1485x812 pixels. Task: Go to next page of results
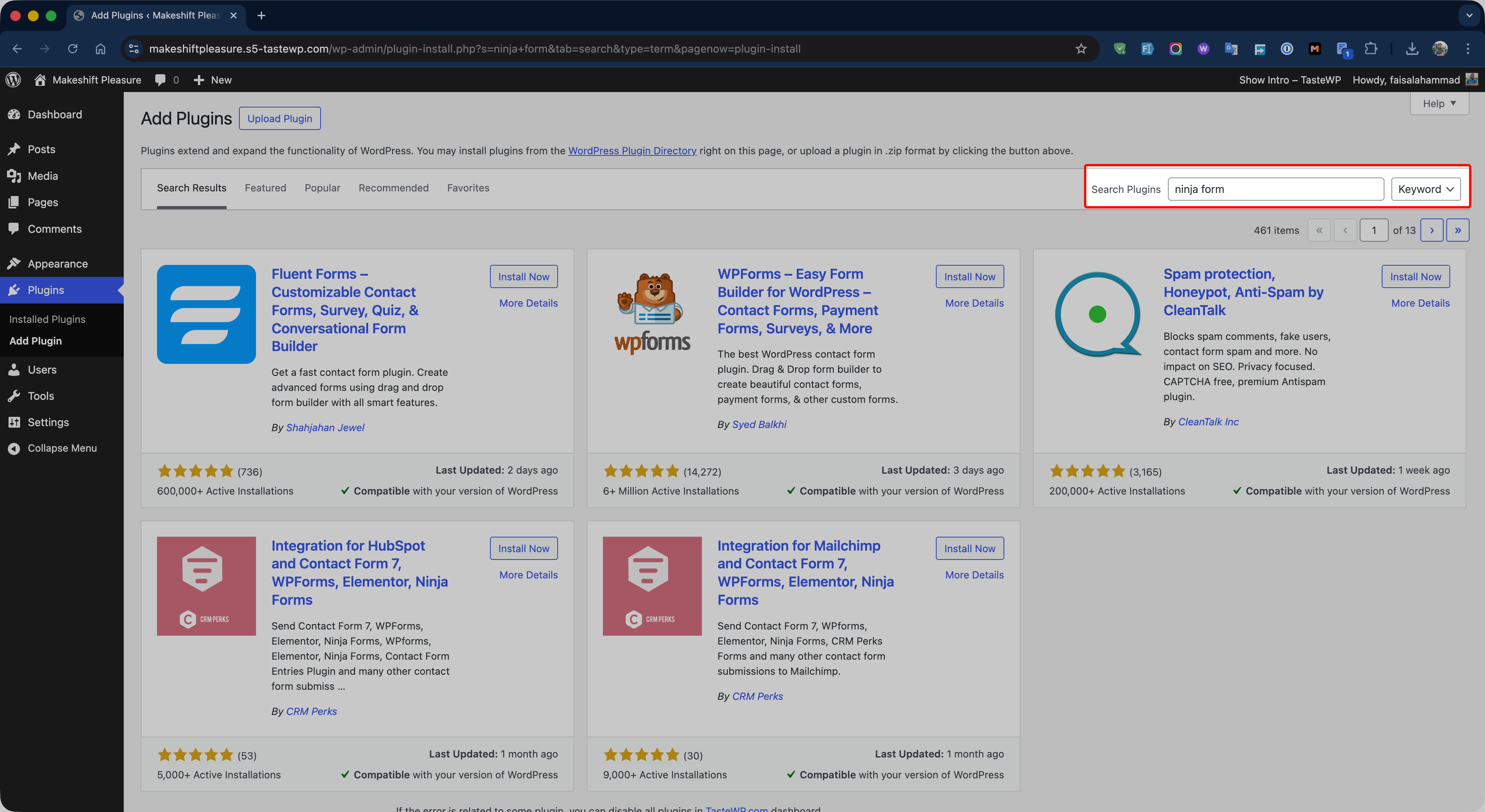pos(1431,230)
